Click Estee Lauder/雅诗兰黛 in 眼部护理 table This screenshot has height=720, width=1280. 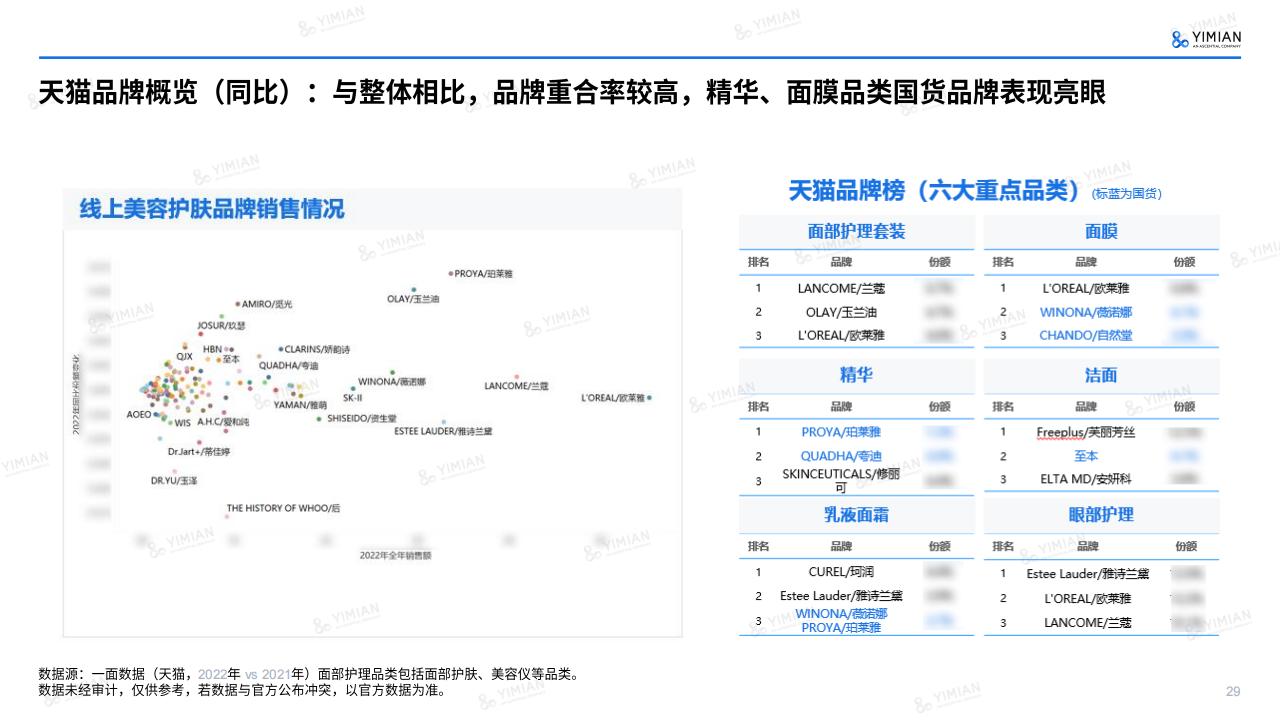click(x=1088, y=574)
